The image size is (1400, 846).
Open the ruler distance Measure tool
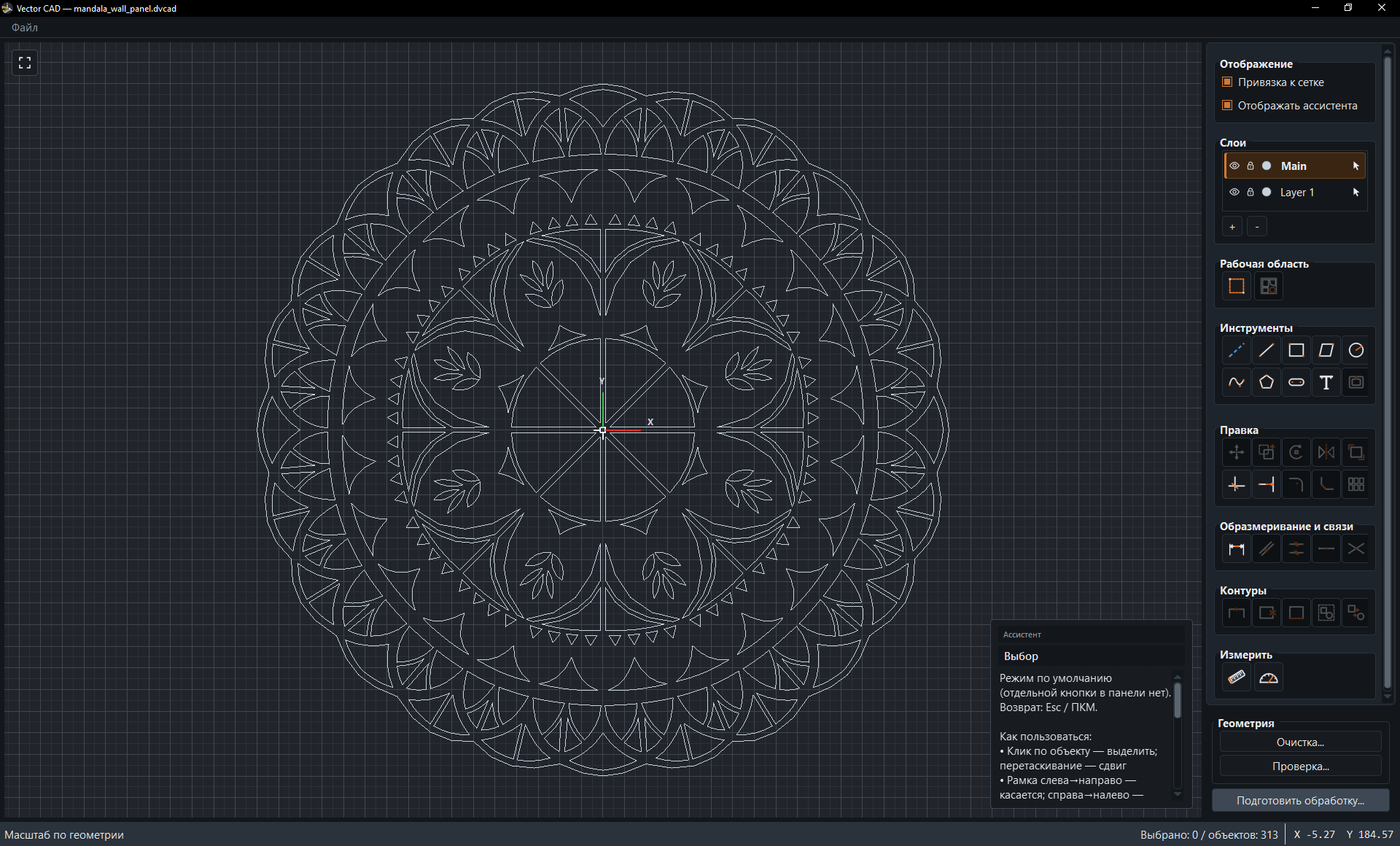click(x=1236, y=678)
